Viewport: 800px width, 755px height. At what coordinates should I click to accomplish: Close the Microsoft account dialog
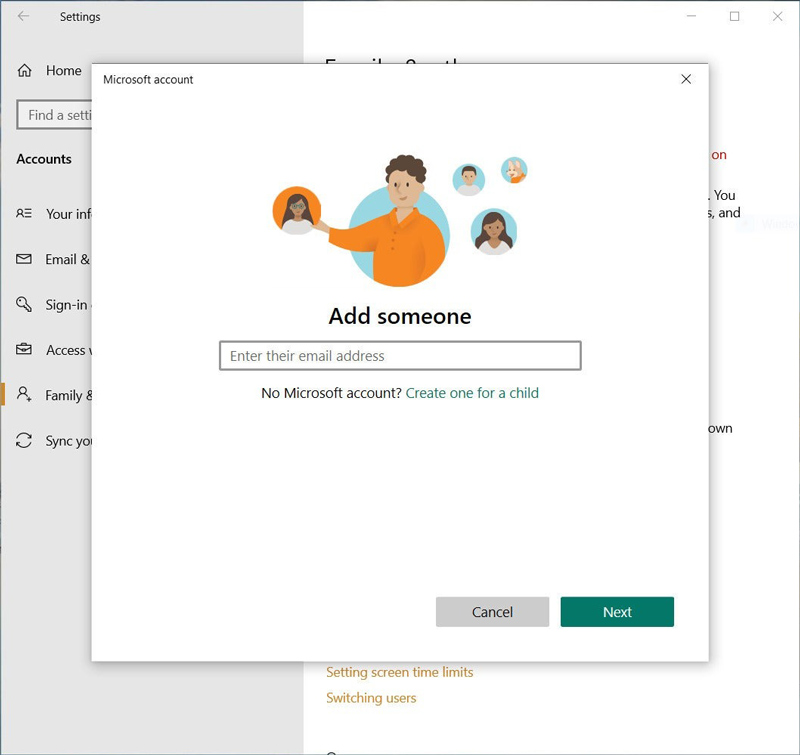[x=686, y=79]
